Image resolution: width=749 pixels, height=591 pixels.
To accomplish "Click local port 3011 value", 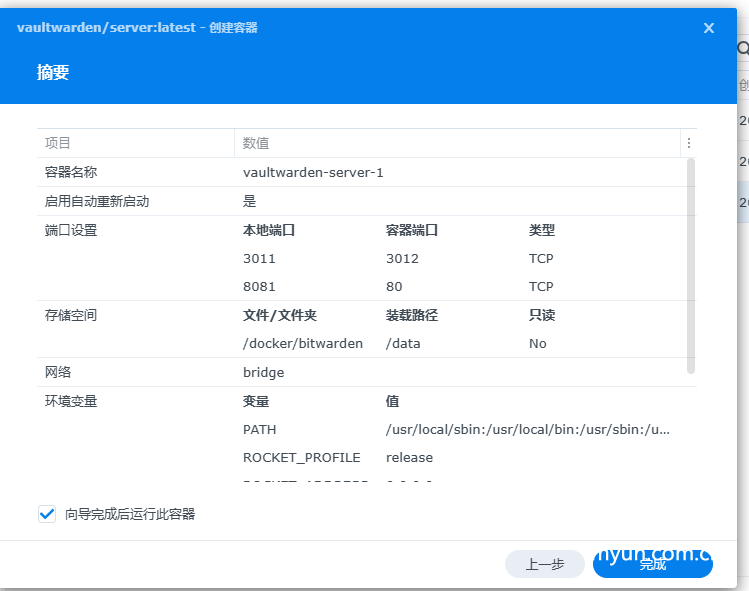I will 259,258.
